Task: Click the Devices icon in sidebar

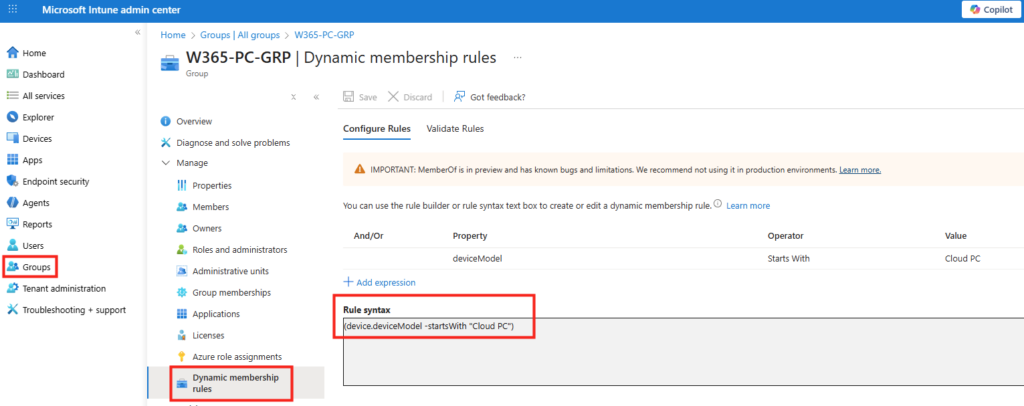Action: pyautogui.click(x=13, y=139)
